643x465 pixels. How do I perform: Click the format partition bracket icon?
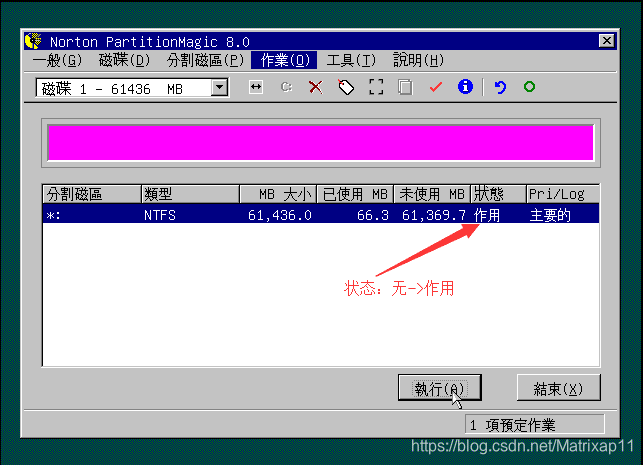click(x=376, y=87)
